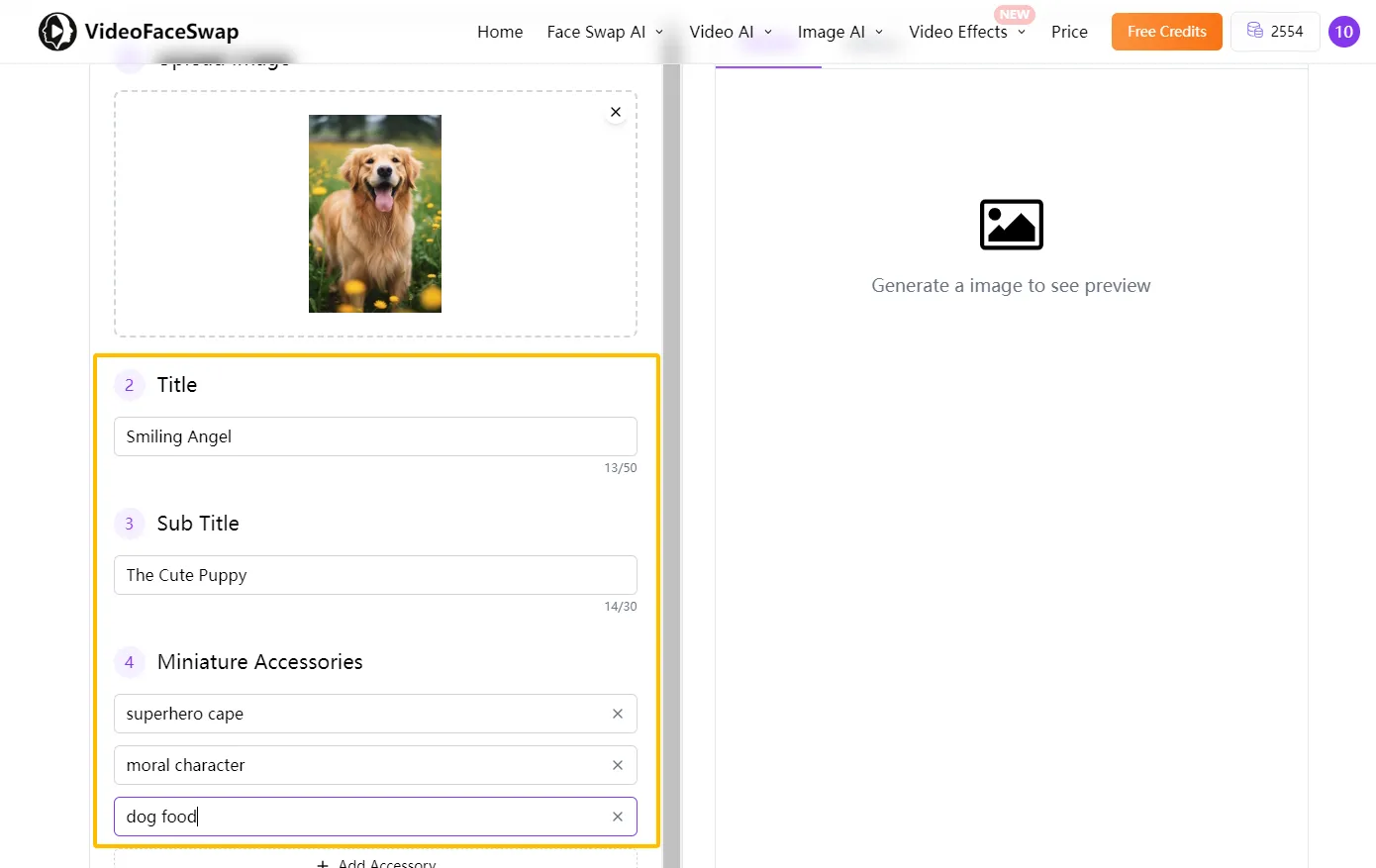Click Add Accessory button
The image size is (1376, 868).
click(375, 861)
